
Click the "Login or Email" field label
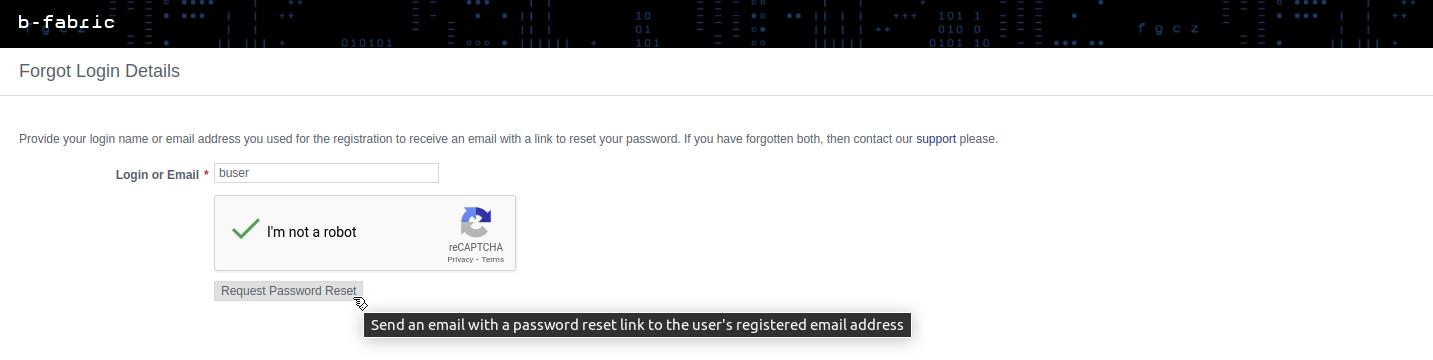click(157, 175)
